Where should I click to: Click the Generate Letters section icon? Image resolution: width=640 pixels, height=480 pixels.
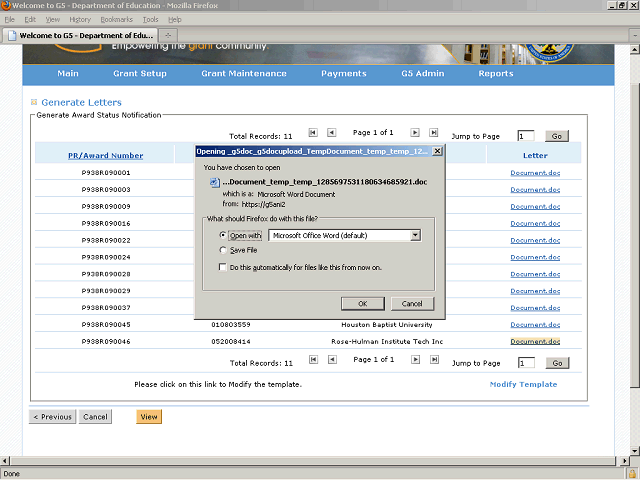34,102
